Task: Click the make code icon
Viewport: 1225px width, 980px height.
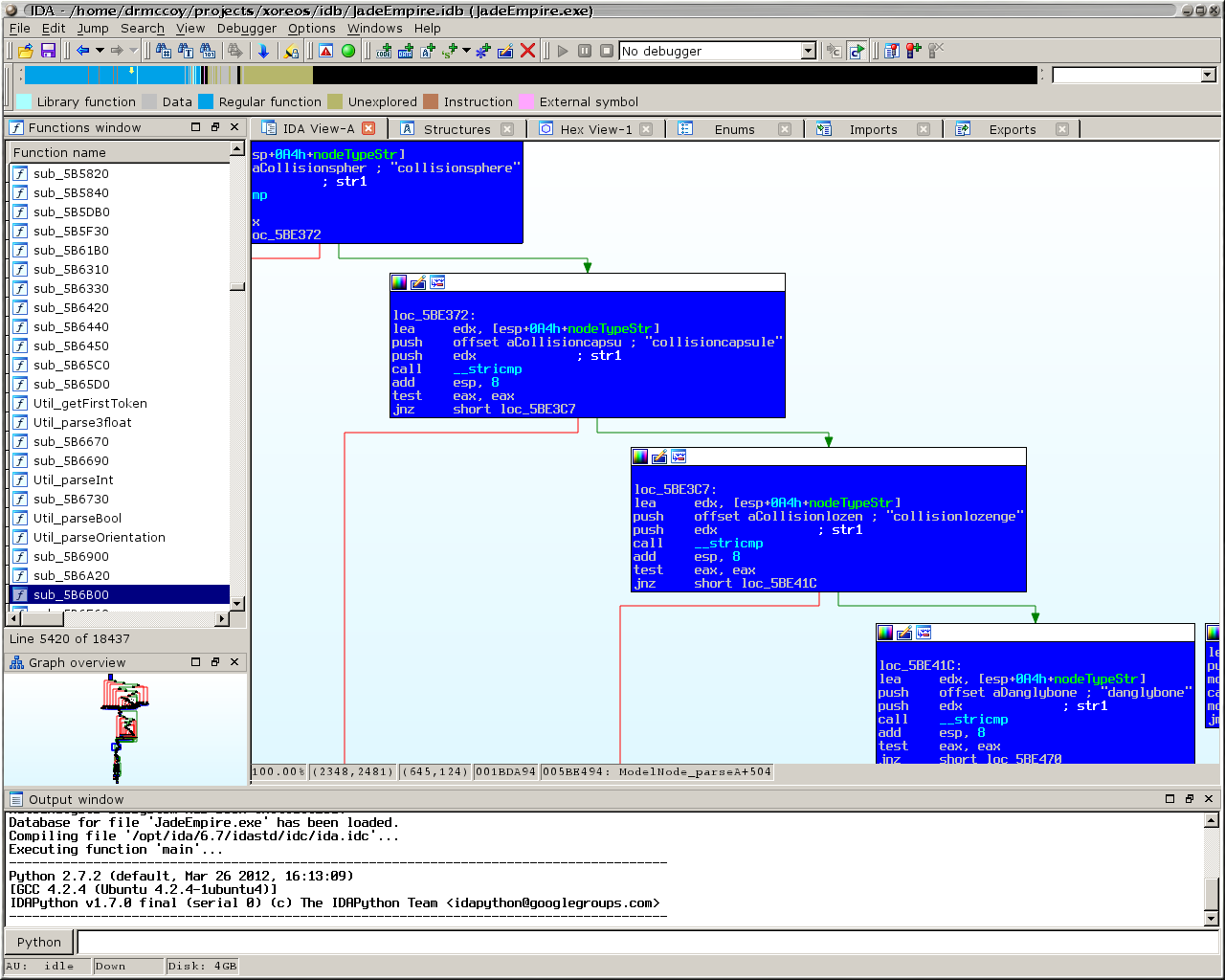Action: [x=385, y=51]
